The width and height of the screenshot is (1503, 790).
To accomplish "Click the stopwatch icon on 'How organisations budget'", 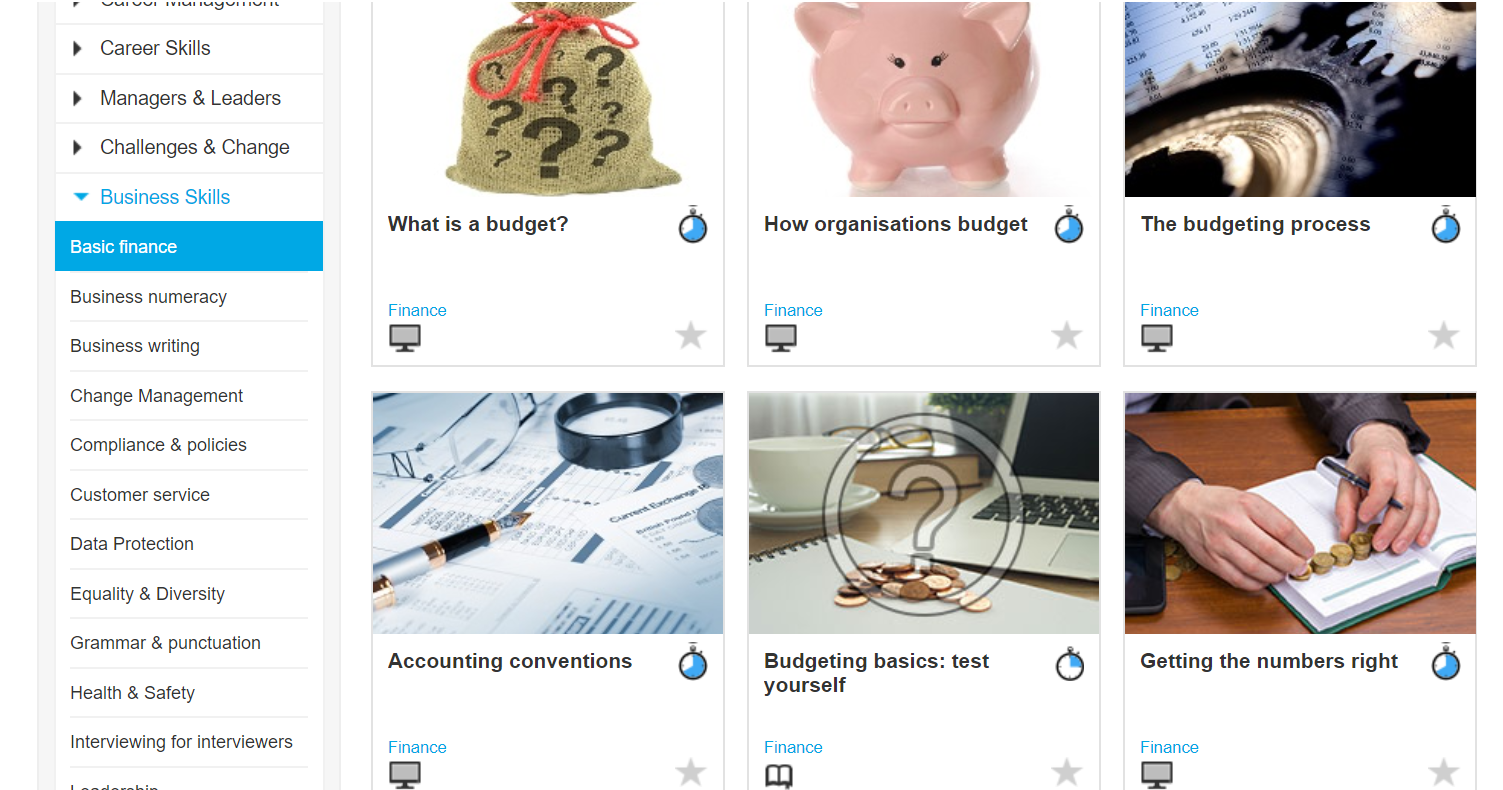I will pyautogui.click(x=1069, y=225).
